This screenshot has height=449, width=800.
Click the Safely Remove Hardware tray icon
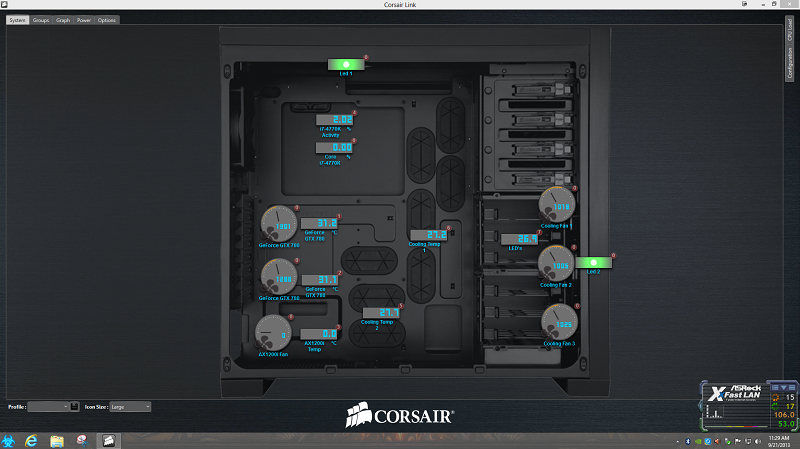[x=728, y=442]
